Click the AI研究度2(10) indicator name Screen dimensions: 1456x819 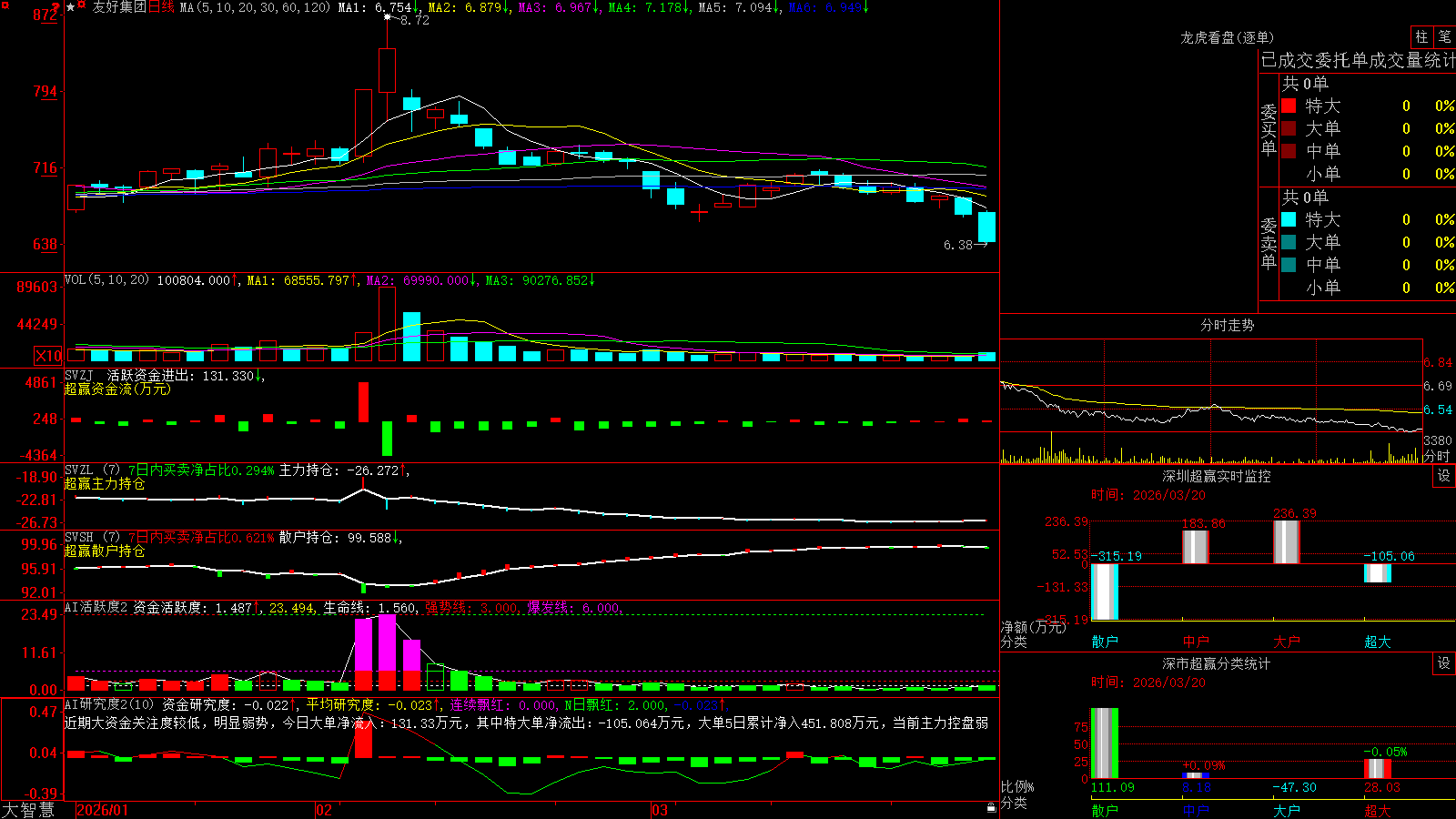click(110, 704)
